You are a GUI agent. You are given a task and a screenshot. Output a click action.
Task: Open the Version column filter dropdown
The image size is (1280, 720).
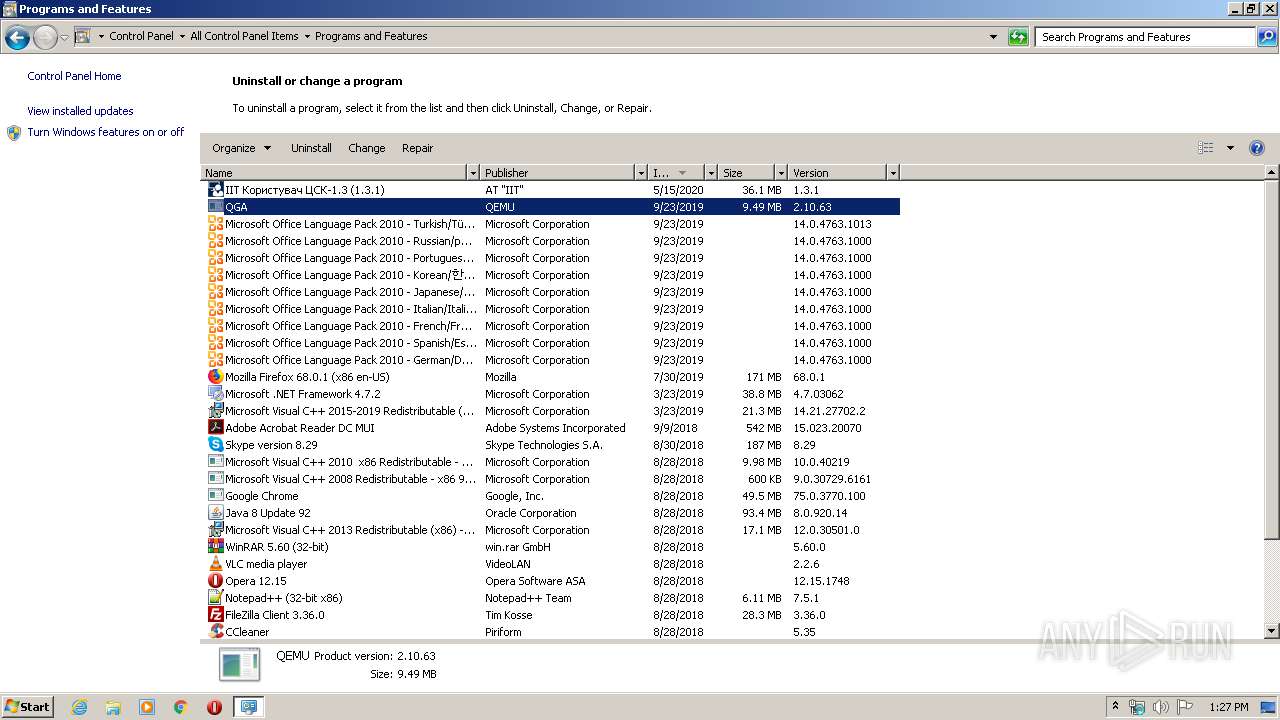pos(893,173)
